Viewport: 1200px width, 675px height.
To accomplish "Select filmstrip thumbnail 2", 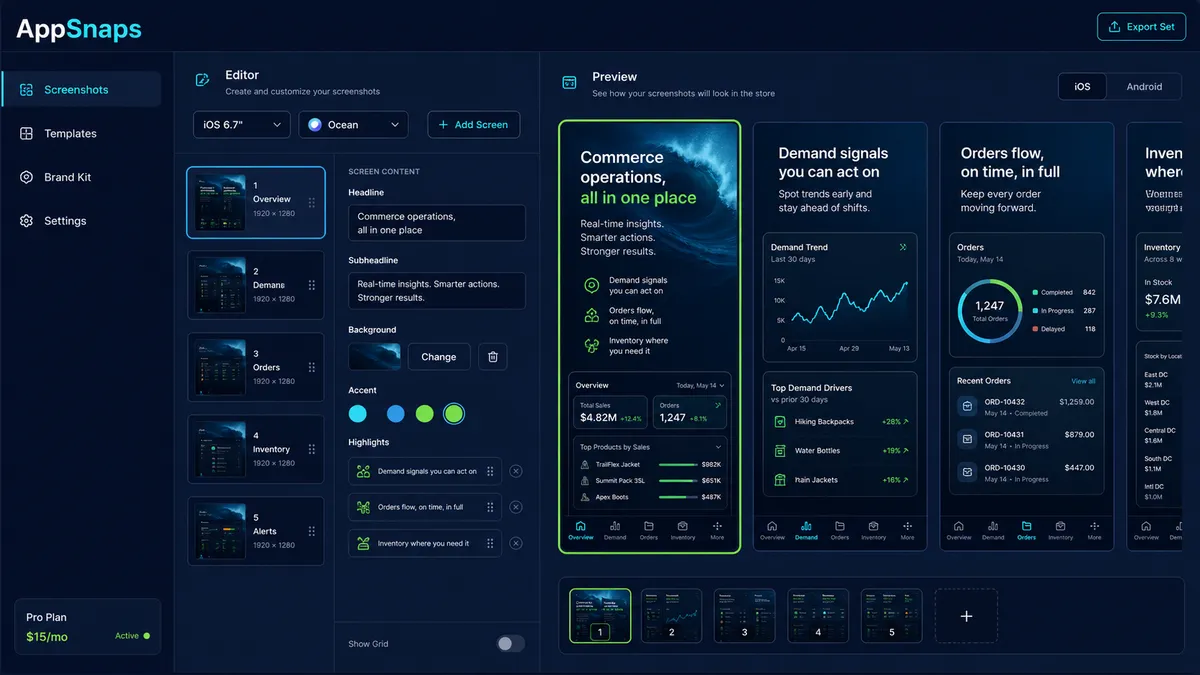I will coord(671,615).
